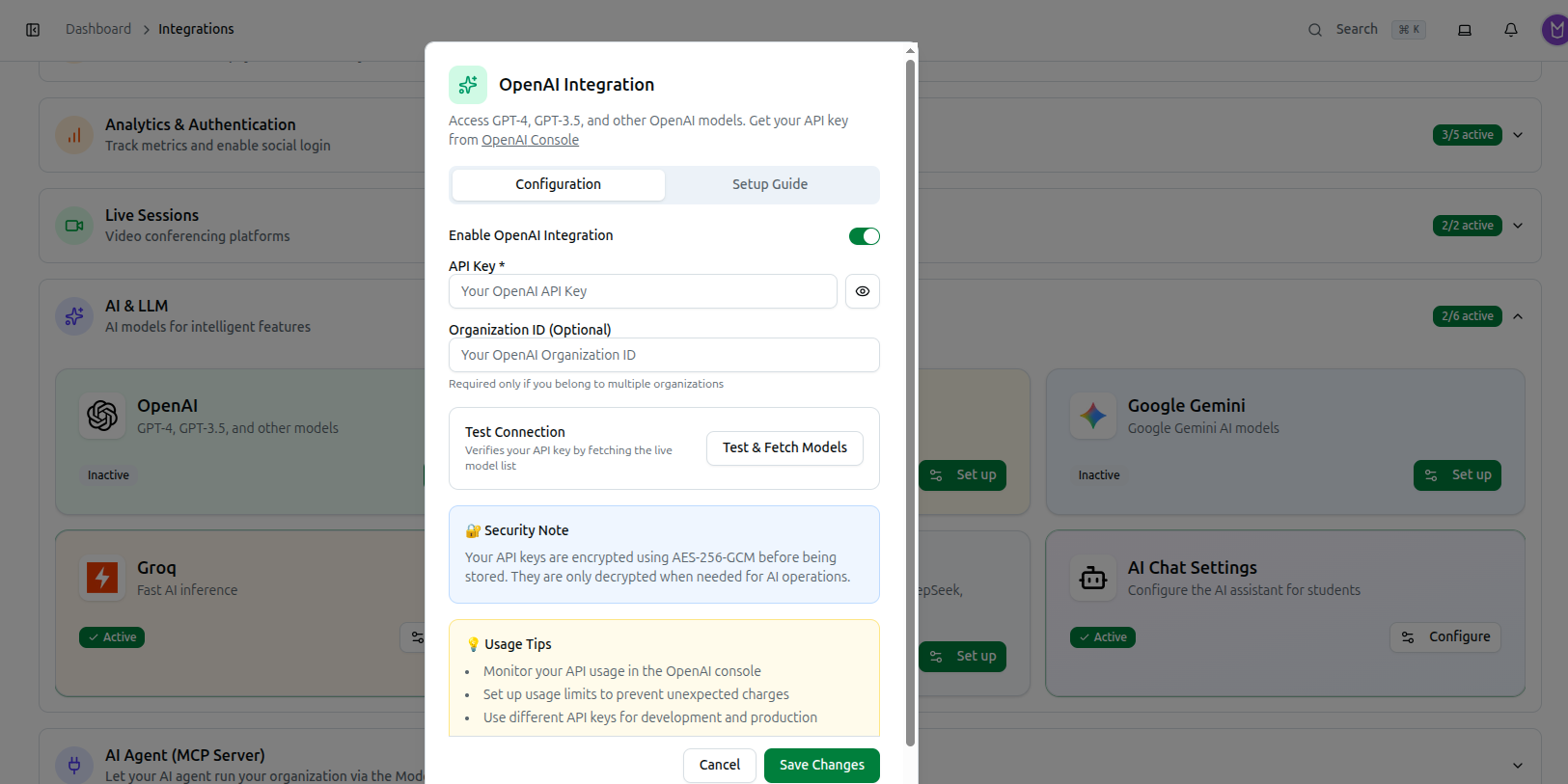The height and width of the screenshot is (784, 1568).
Task: Show API key with eye button
Action: (x=863, y=291)
